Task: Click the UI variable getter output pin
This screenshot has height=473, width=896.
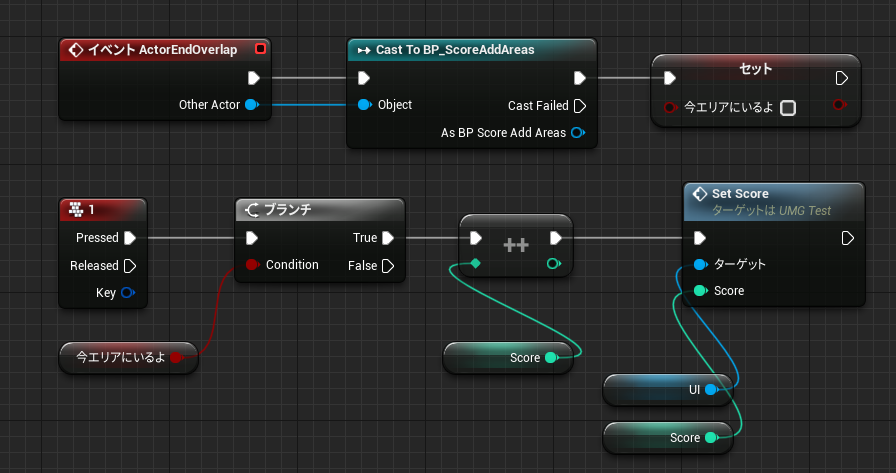Action: (x=711, y=390)
